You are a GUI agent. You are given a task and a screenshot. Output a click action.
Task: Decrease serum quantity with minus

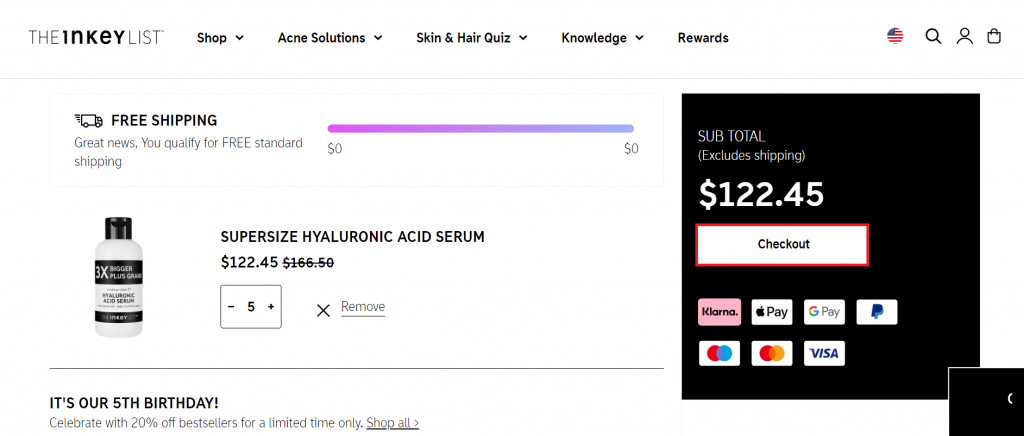231,307
